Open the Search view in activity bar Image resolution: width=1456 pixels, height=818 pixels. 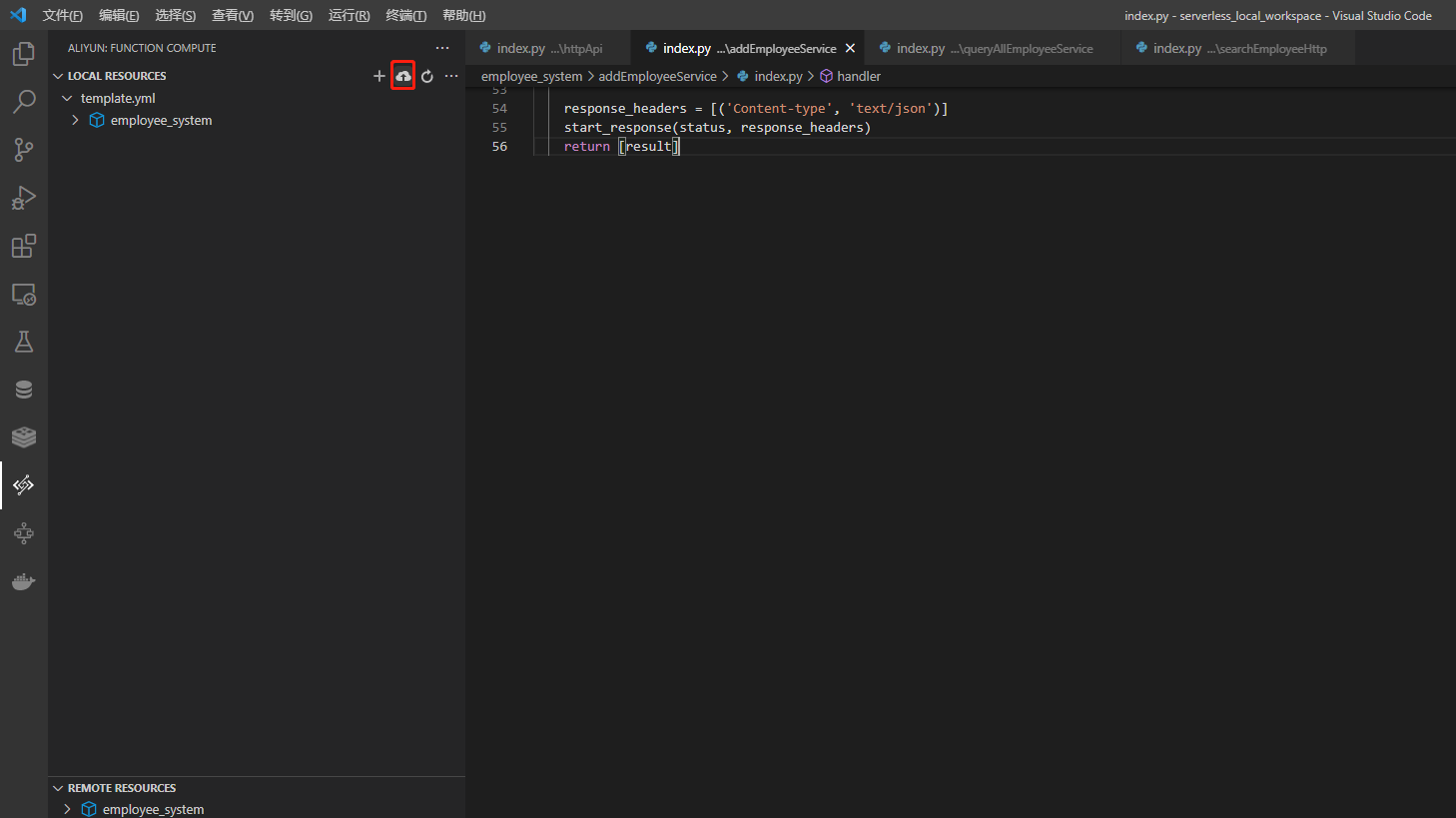[24, 102]
